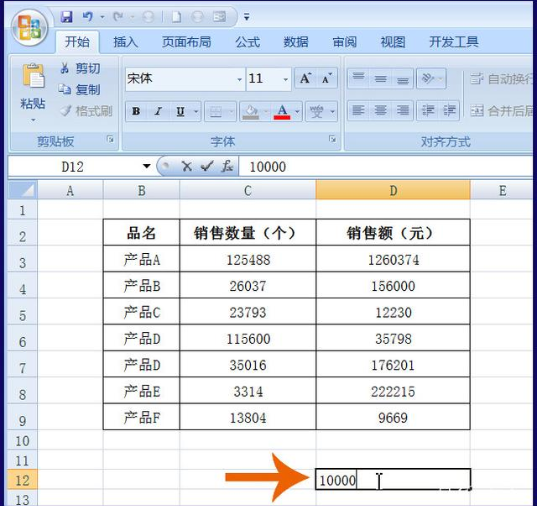Save the workbook from quick access toolbar

pyautogui.click(x=66, y=16)
